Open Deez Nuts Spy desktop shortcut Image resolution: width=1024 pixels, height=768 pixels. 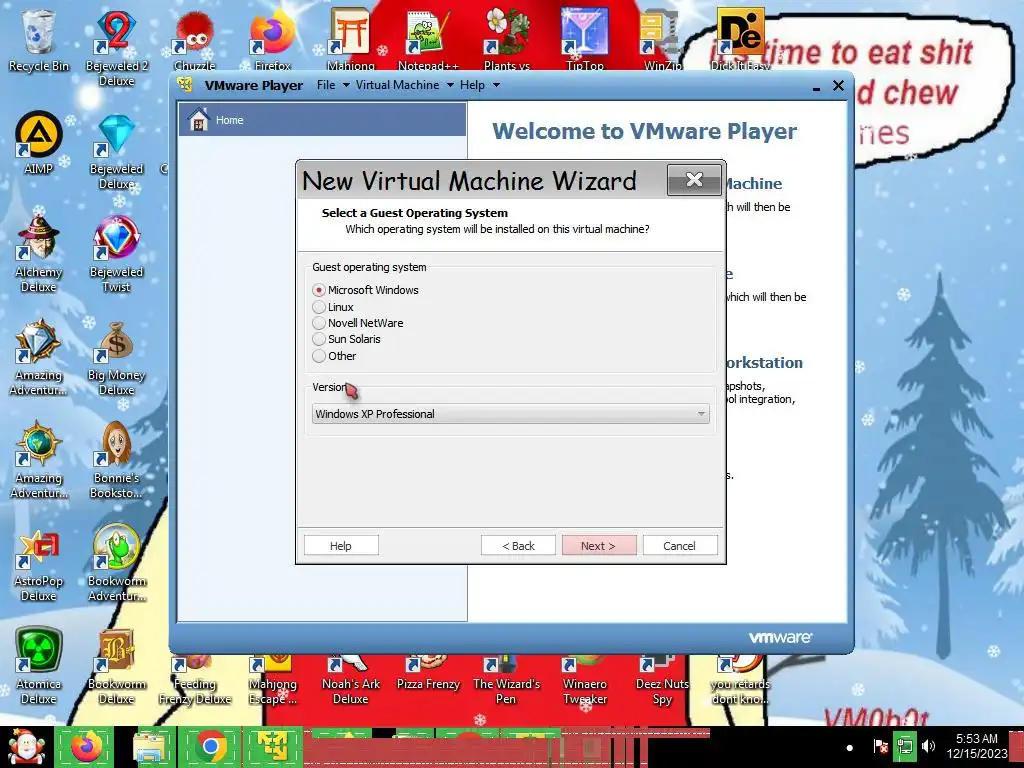point(663,680)
